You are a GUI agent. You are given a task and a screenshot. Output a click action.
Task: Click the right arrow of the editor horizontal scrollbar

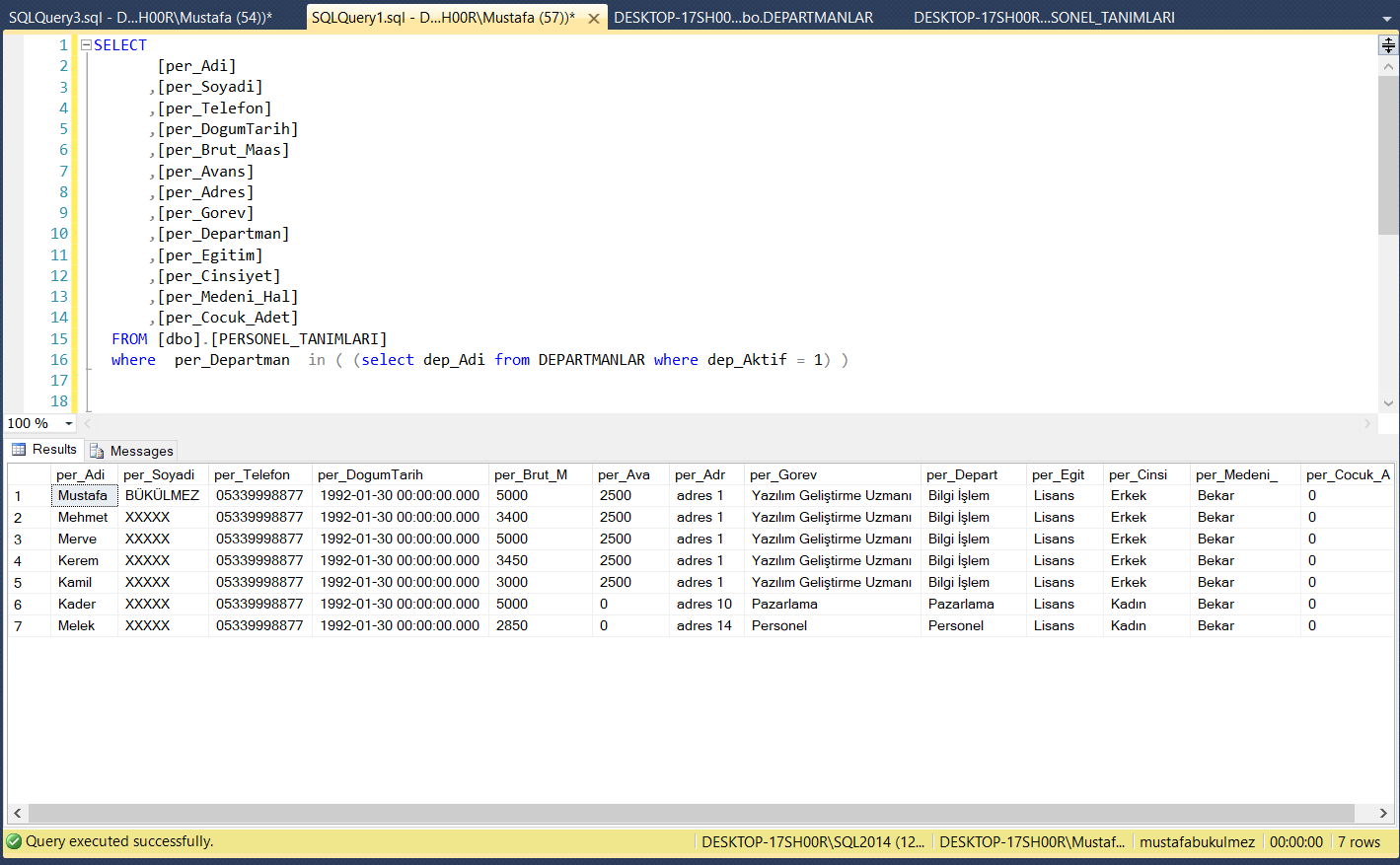pos(1365,422)
